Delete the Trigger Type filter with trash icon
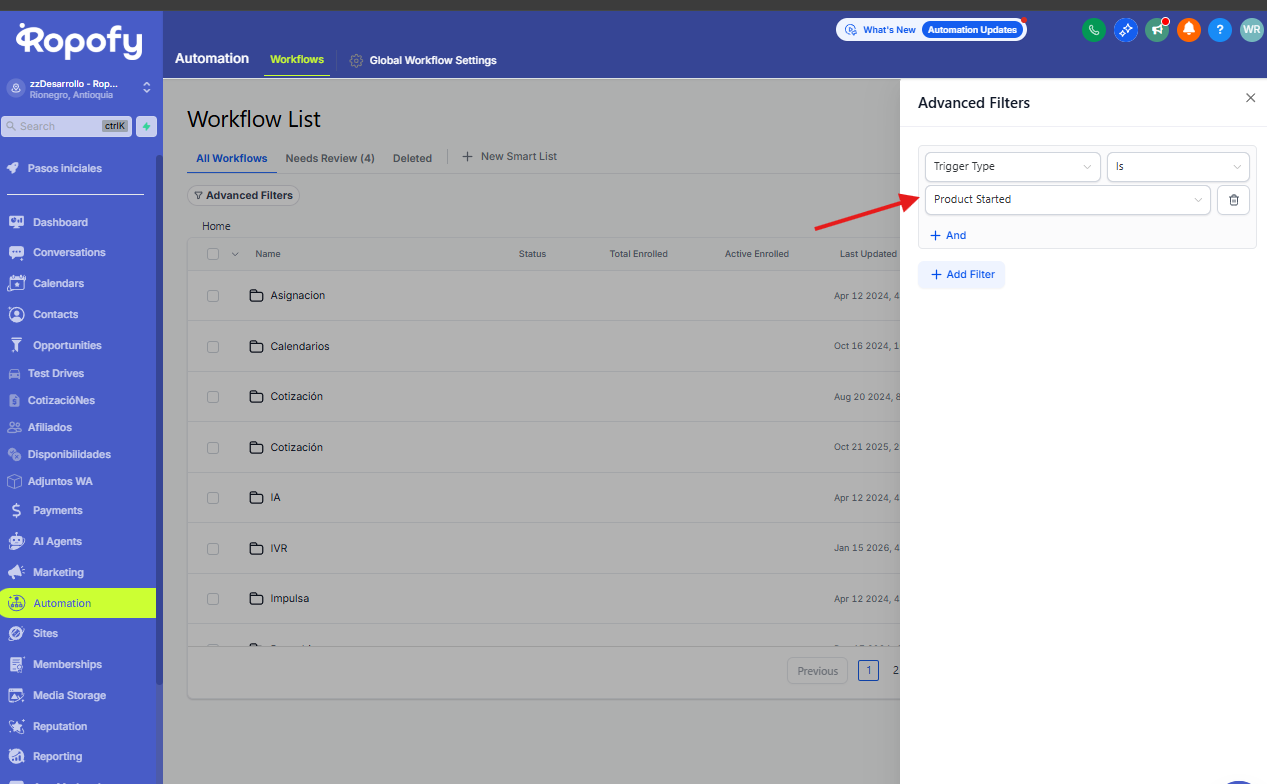Image resolution: width=1267 pixels, height=784 pixels. point(1233,200)
